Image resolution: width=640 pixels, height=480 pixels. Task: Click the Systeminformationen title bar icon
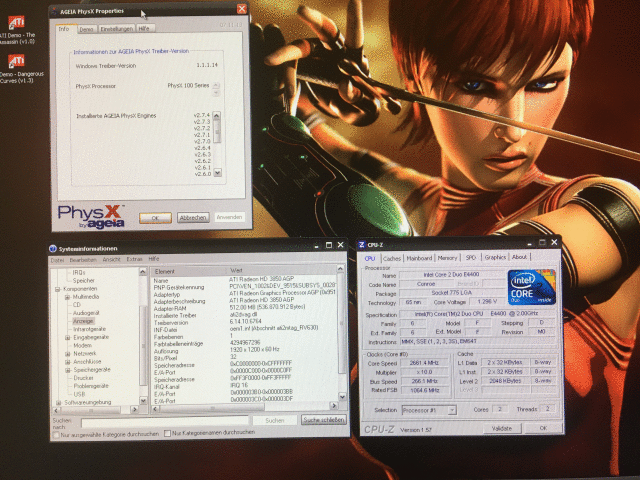point(53,249)
